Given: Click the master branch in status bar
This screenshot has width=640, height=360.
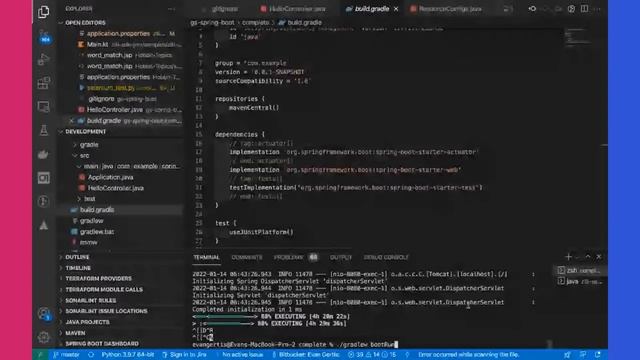Looking at the screenshot, I should coord(67,355).
